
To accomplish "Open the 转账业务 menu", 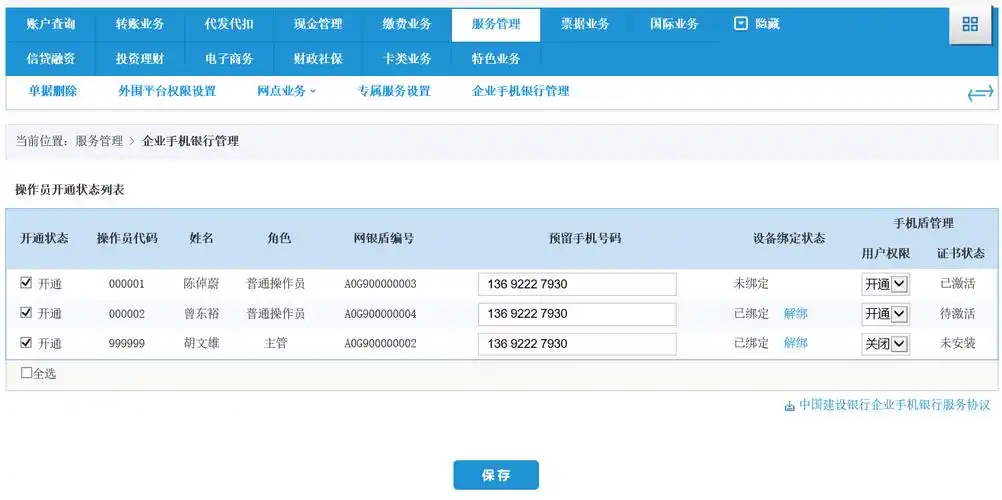I will (139, 24).
